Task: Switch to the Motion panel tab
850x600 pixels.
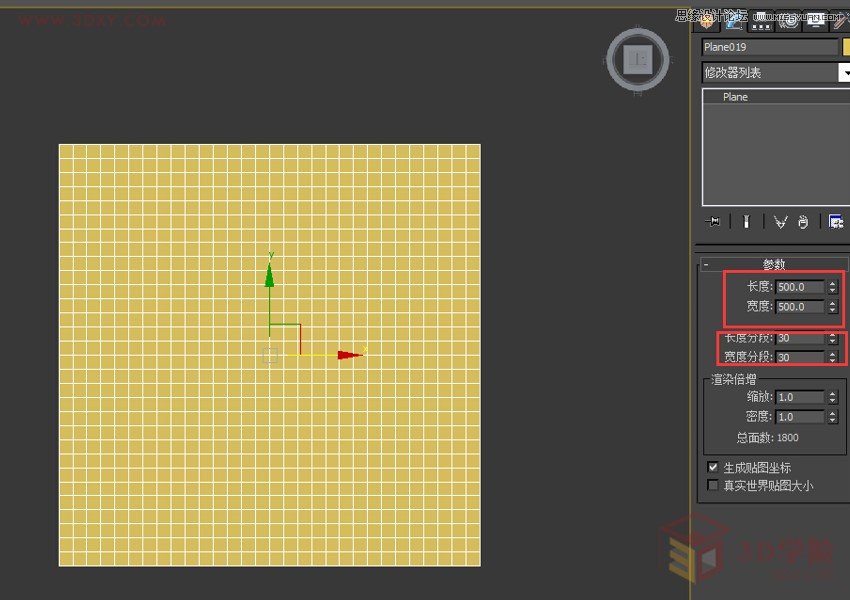Action: 788,22
